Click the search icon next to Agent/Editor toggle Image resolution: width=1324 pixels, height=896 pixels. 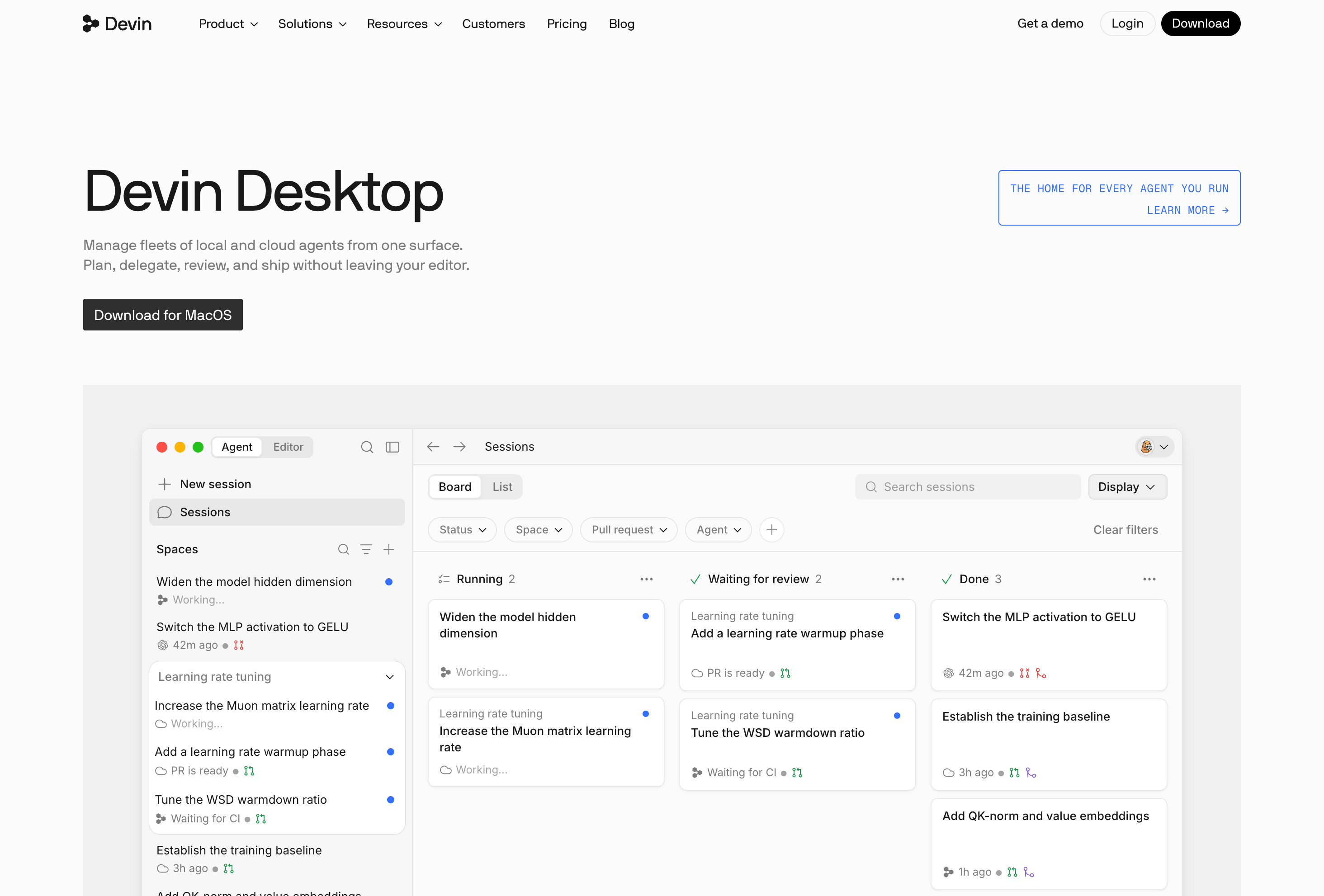click(x=367, y=447)
